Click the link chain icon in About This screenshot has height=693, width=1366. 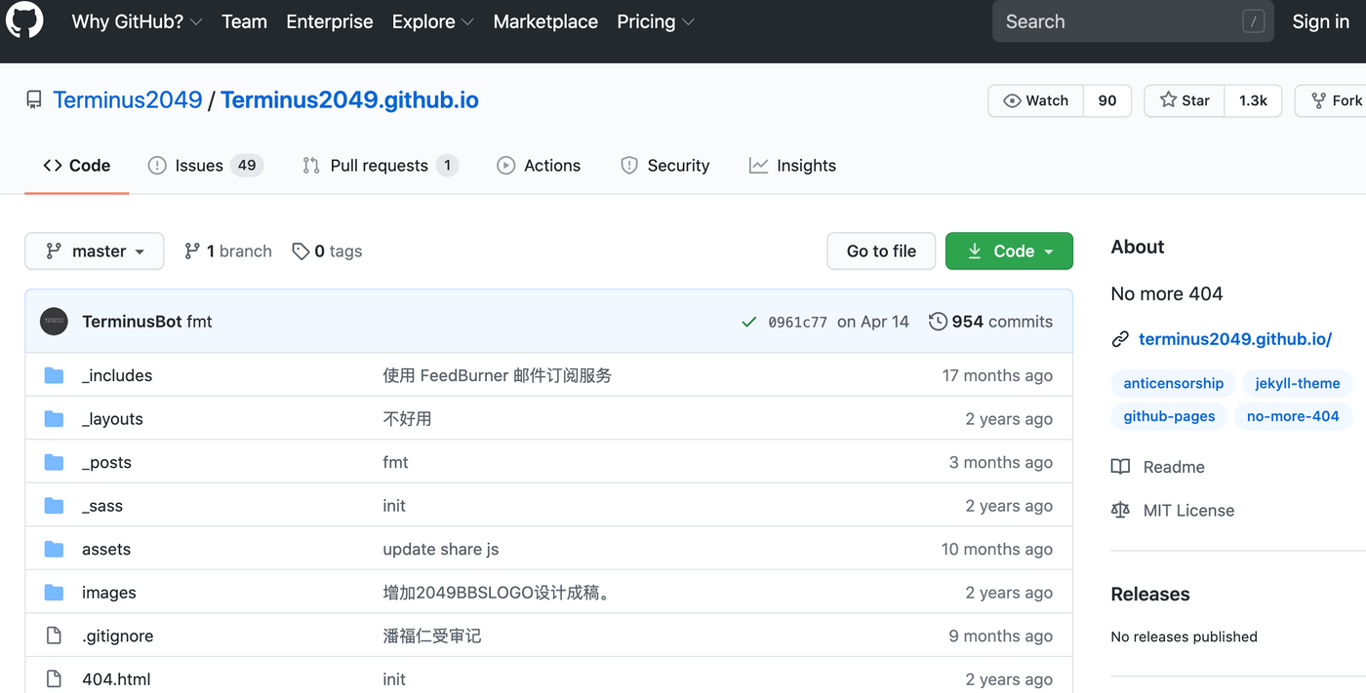[1120, 339]
